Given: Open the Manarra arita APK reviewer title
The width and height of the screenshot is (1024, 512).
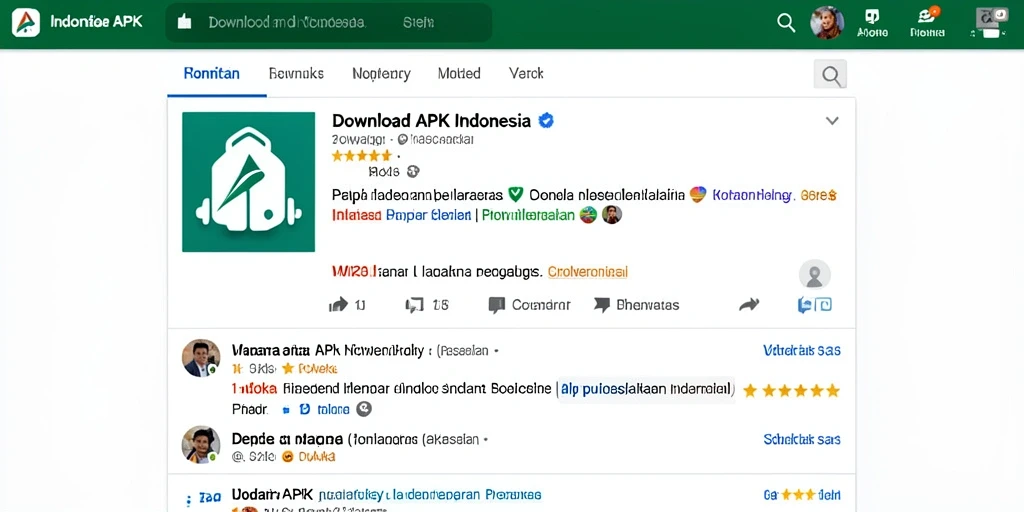Looking at the screenshot, I should tap(328, 350).
